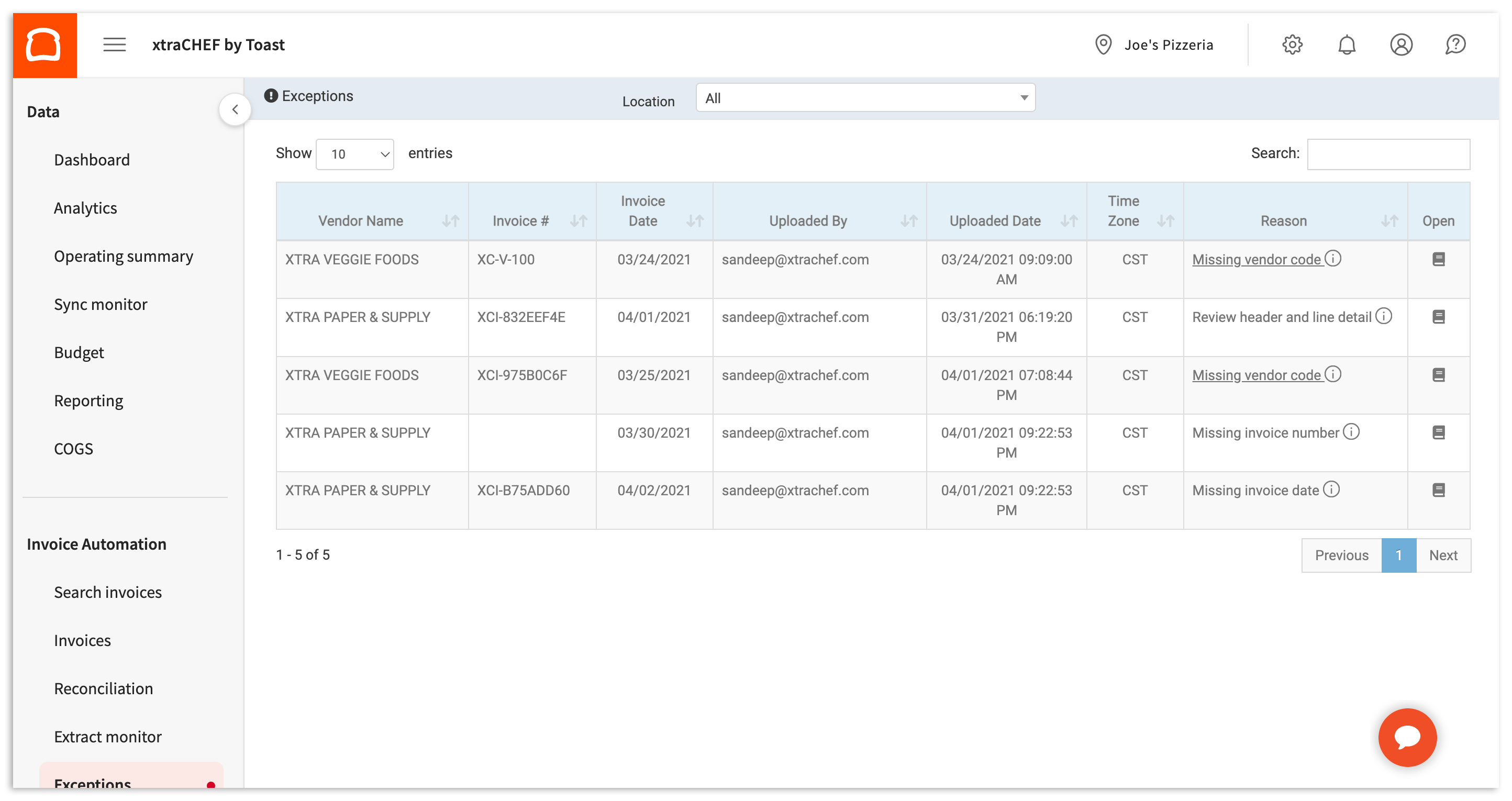This screenshot has height=801, width=1512.
Task: Open the hamburger navigation menu
Action: coord(115,44)
